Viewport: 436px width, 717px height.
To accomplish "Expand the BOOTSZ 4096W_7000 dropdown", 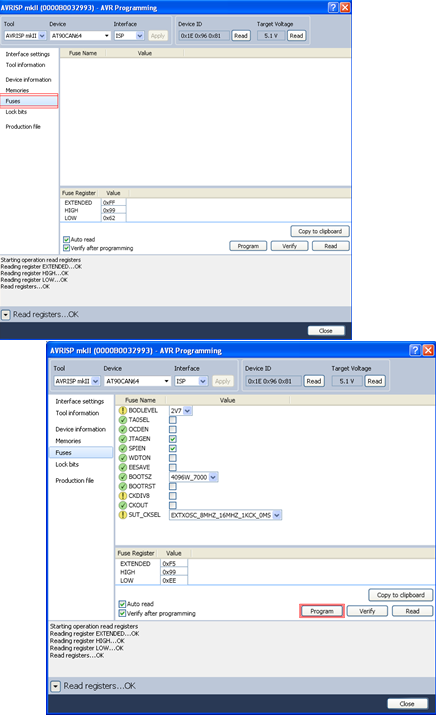I will (213, 477).
